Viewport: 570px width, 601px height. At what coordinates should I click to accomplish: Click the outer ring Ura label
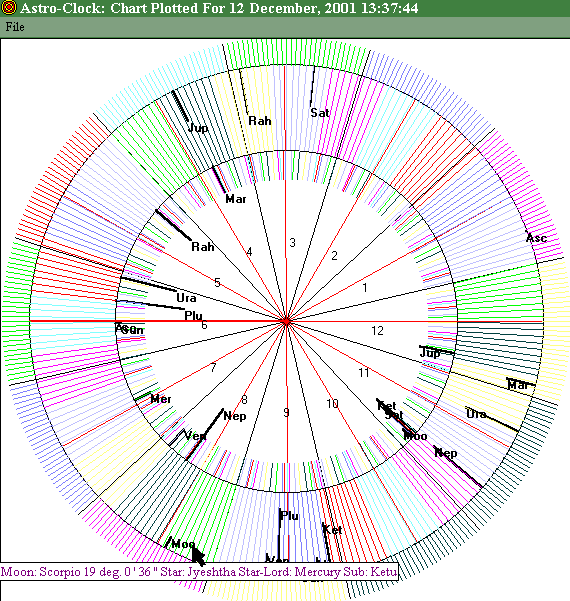coord(476,414)
